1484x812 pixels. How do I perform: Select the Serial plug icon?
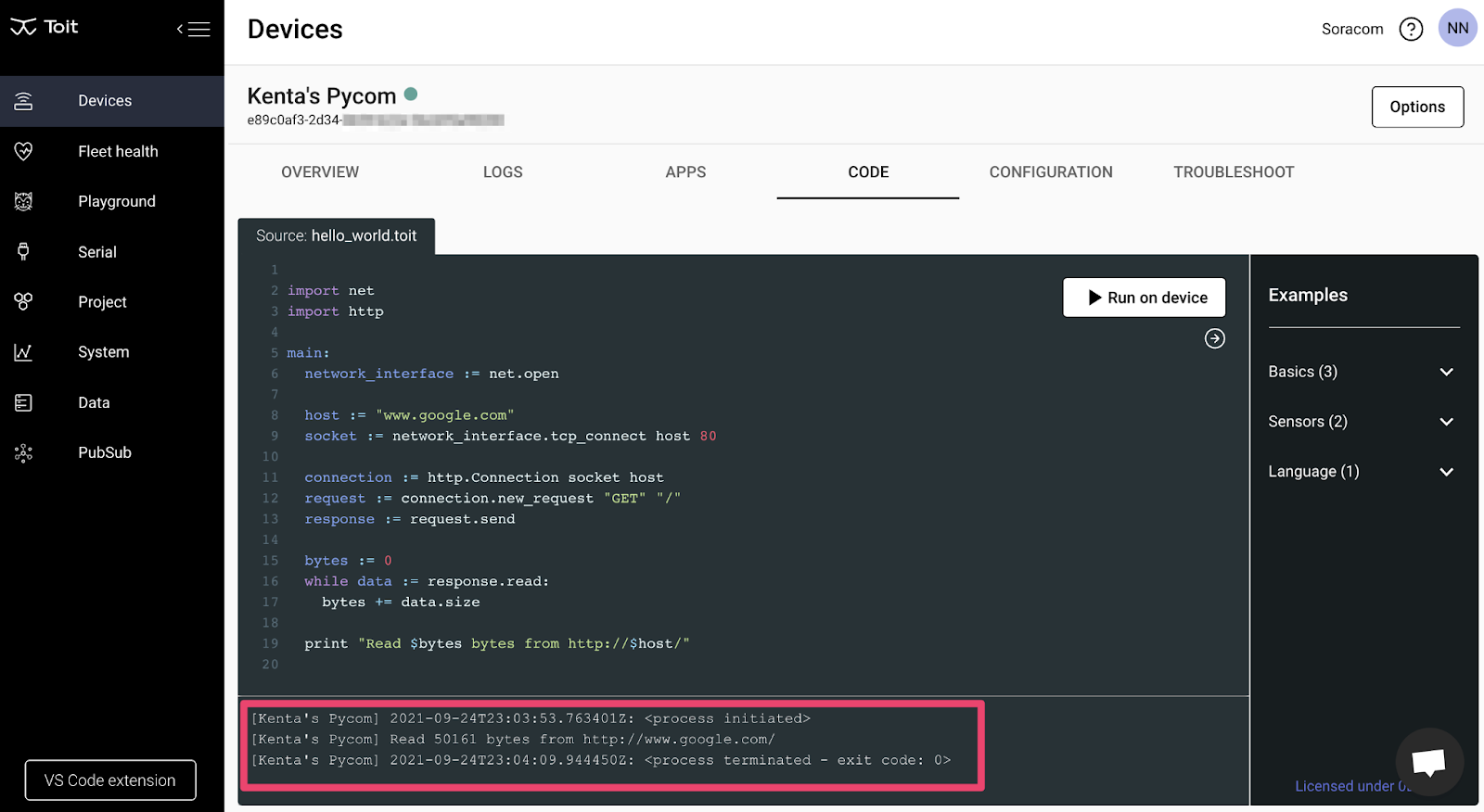tap(24, 251)
